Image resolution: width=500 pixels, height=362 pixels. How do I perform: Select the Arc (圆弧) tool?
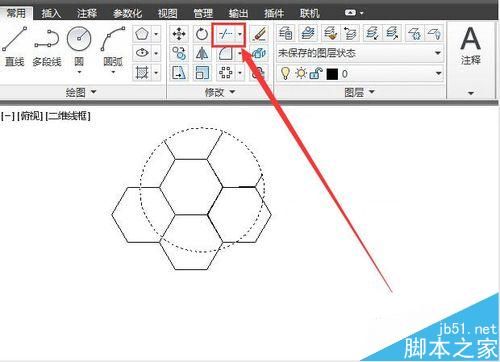pos(113,45)
